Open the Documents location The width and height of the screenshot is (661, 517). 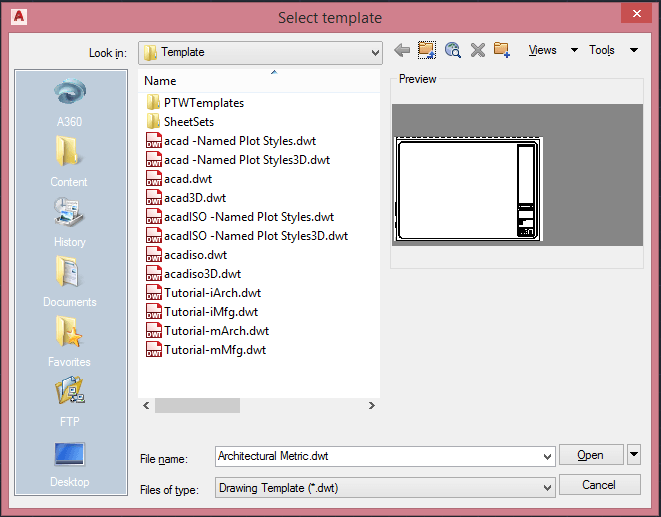[70, 282]
